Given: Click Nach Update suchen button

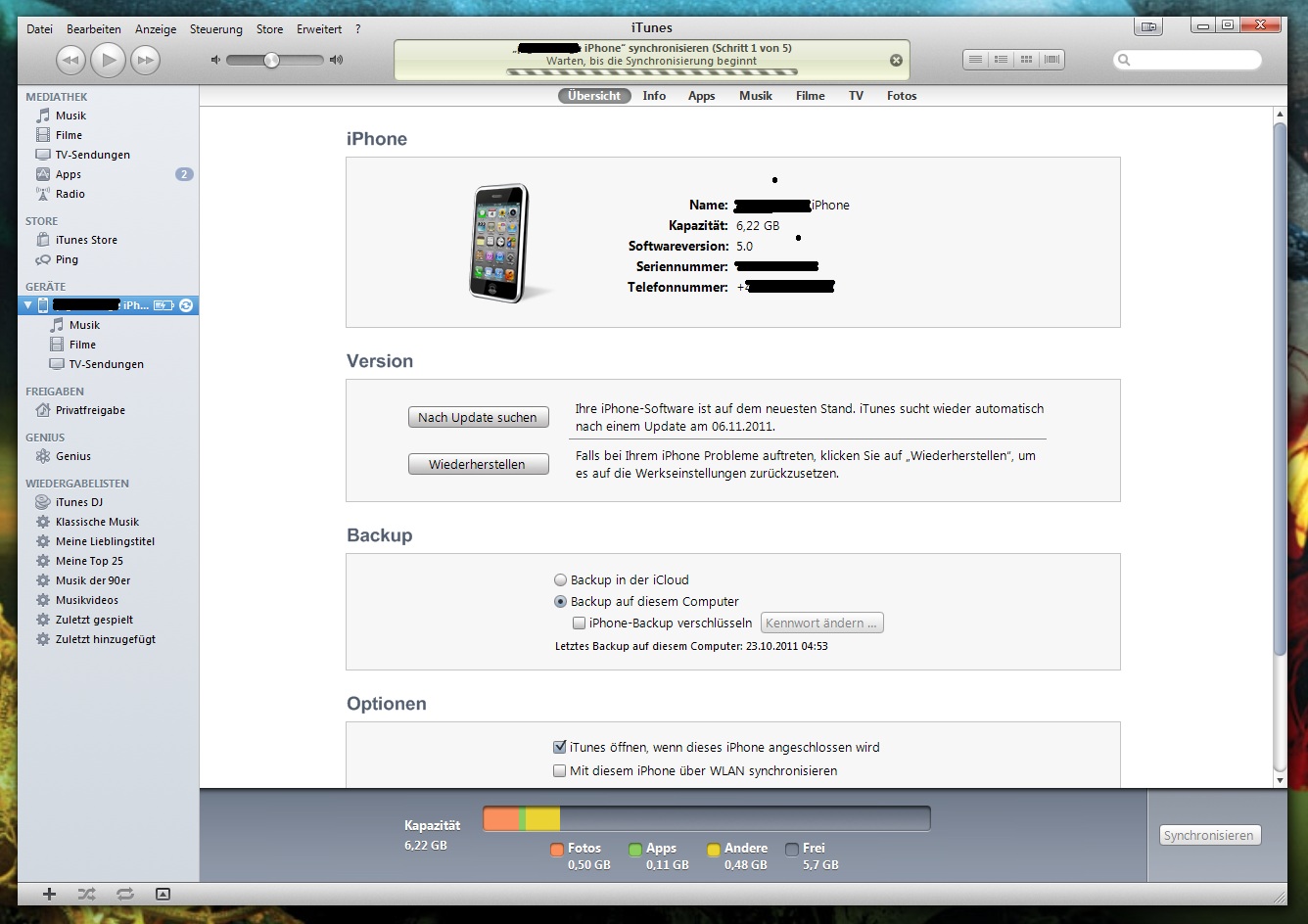Looking at the screenshot, I should pyautogui.click(x=478, y=417).
